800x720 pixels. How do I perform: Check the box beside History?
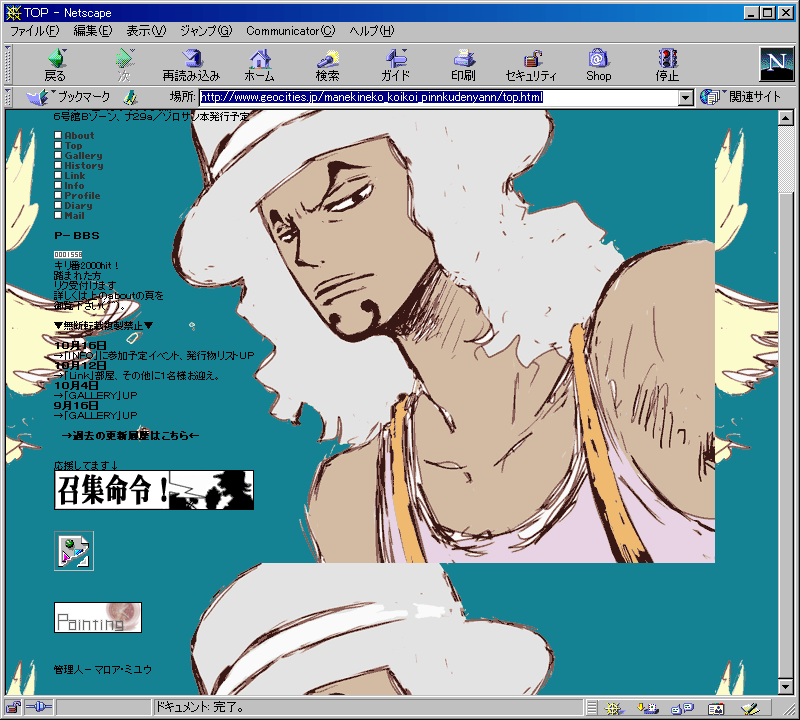click(58, 165)
